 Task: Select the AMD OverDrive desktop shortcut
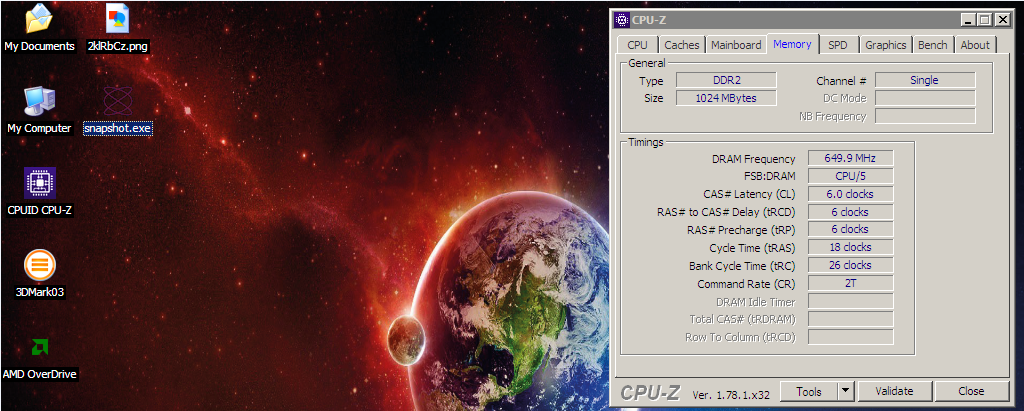click(40, 356)
